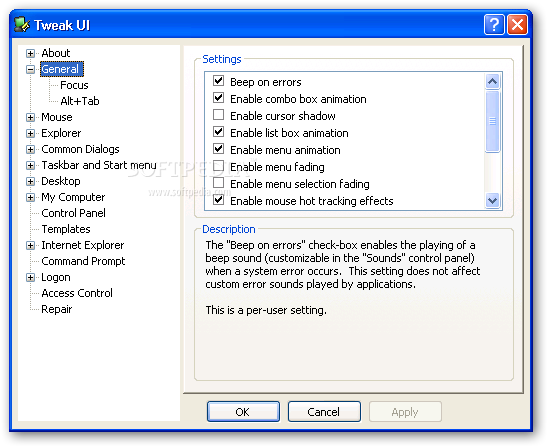
Task: Expand the Desktop tree node
Action: pyautogui.click(x=30, y=181)
